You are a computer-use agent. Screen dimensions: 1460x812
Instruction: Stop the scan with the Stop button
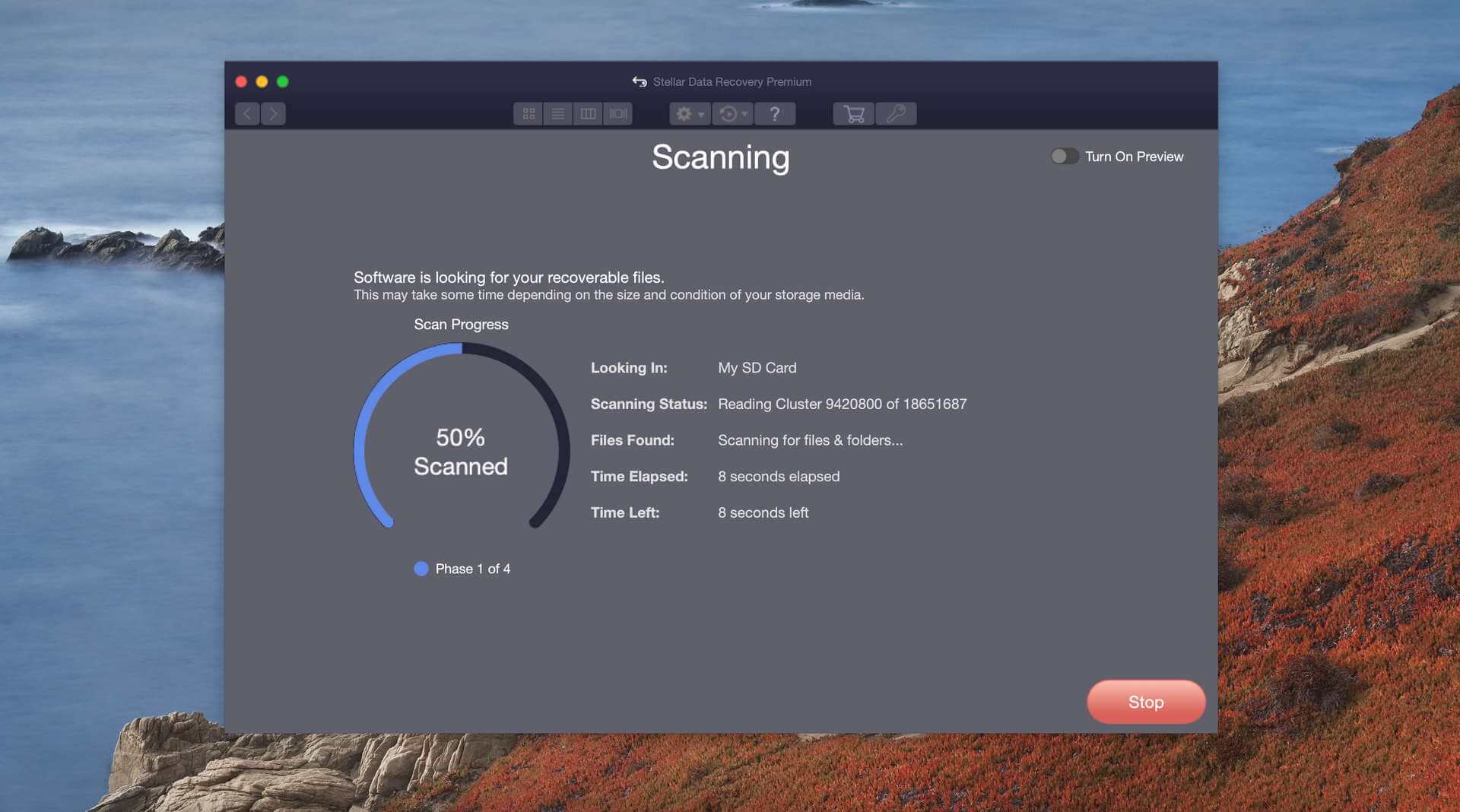(1146, 702)
